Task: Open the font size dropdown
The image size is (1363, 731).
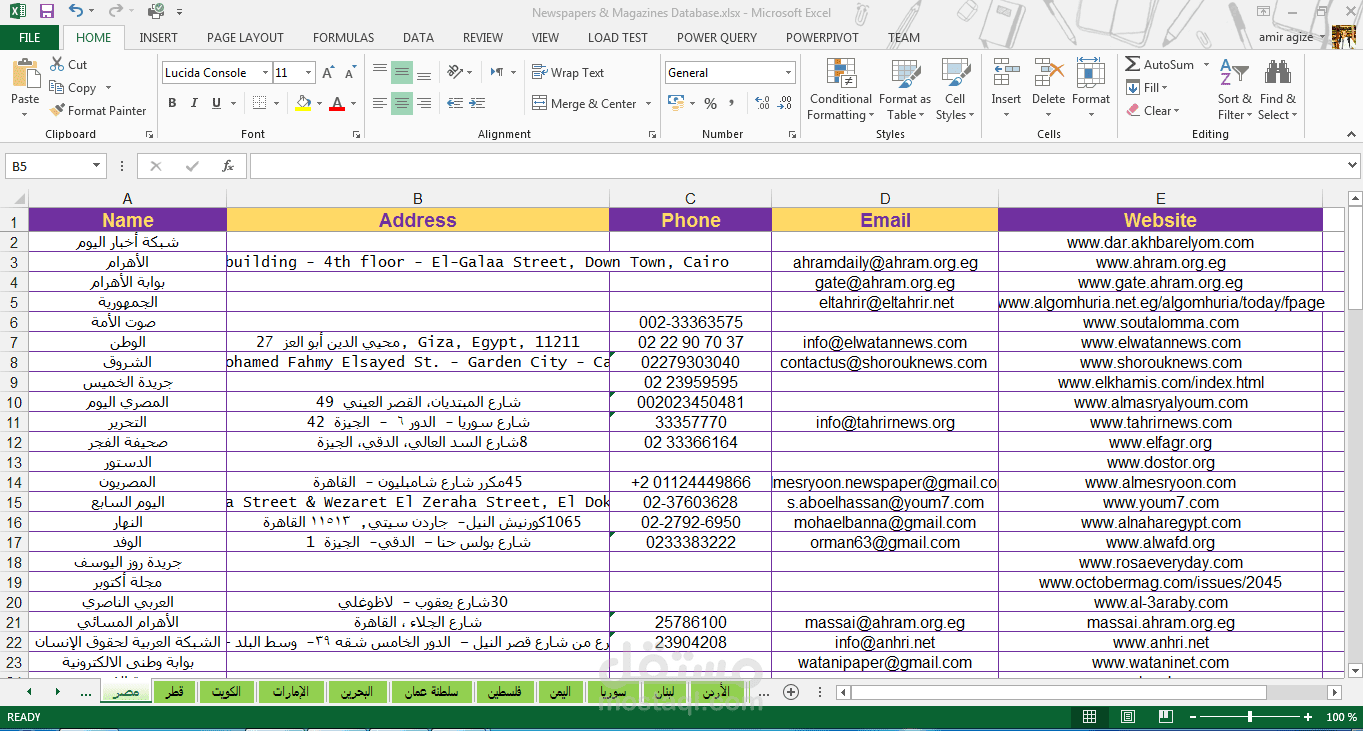Action: click(309, 73)
